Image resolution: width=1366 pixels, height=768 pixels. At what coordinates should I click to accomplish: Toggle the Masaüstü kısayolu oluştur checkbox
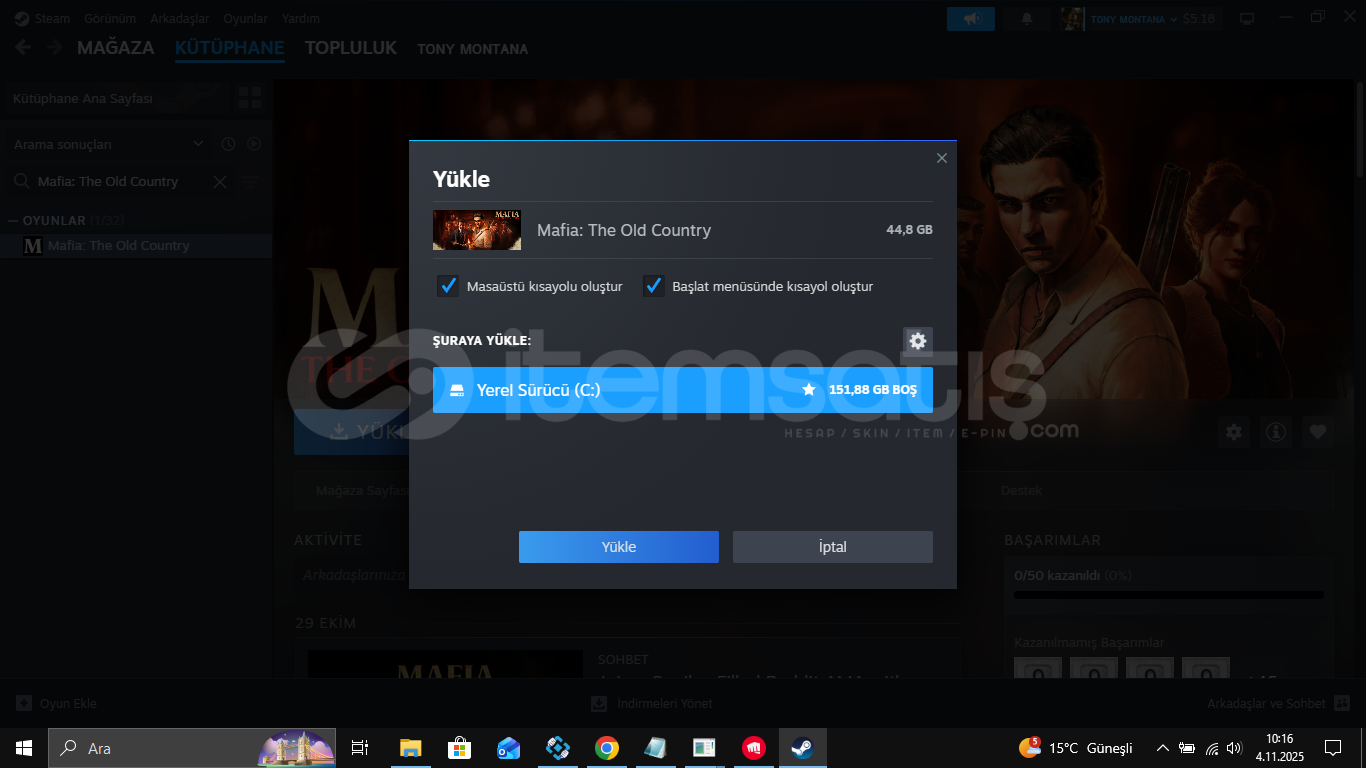click(x=448, y=286)
